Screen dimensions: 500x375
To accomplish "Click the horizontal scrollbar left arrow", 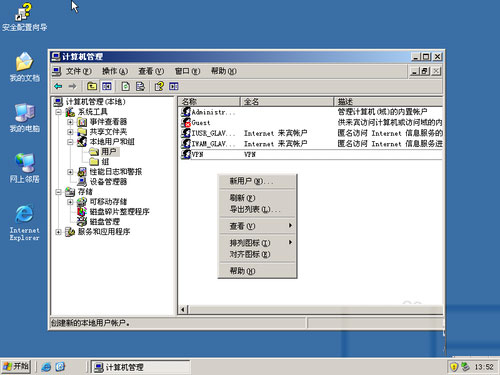I will coord(183,310).
